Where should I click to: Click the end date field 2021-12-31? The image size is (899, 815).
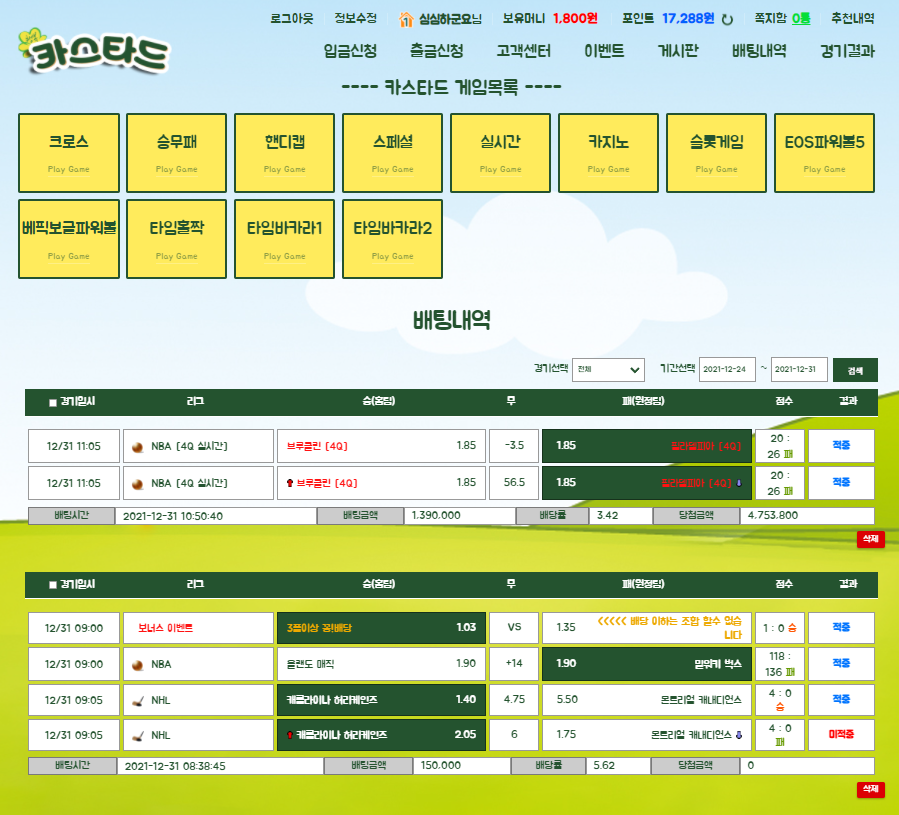point(799,369)
